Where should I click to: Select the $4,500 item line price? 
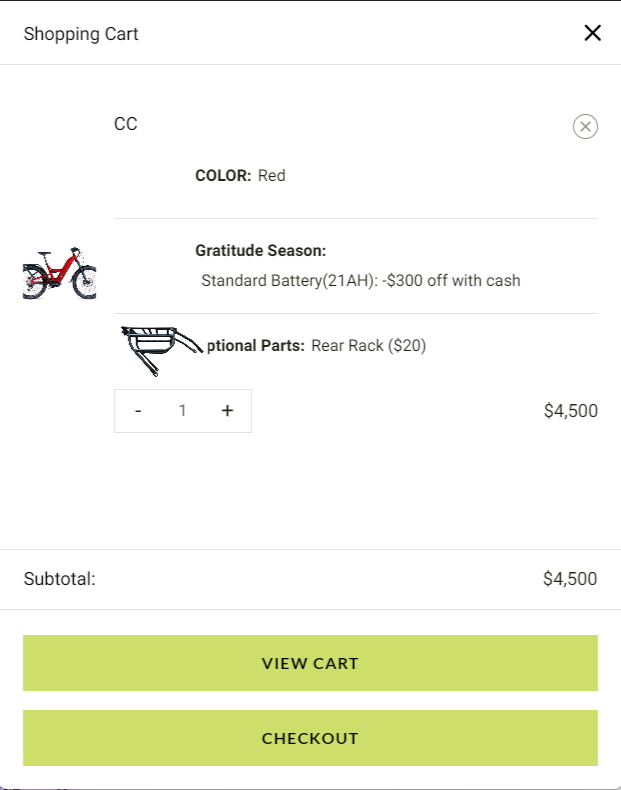571,411
